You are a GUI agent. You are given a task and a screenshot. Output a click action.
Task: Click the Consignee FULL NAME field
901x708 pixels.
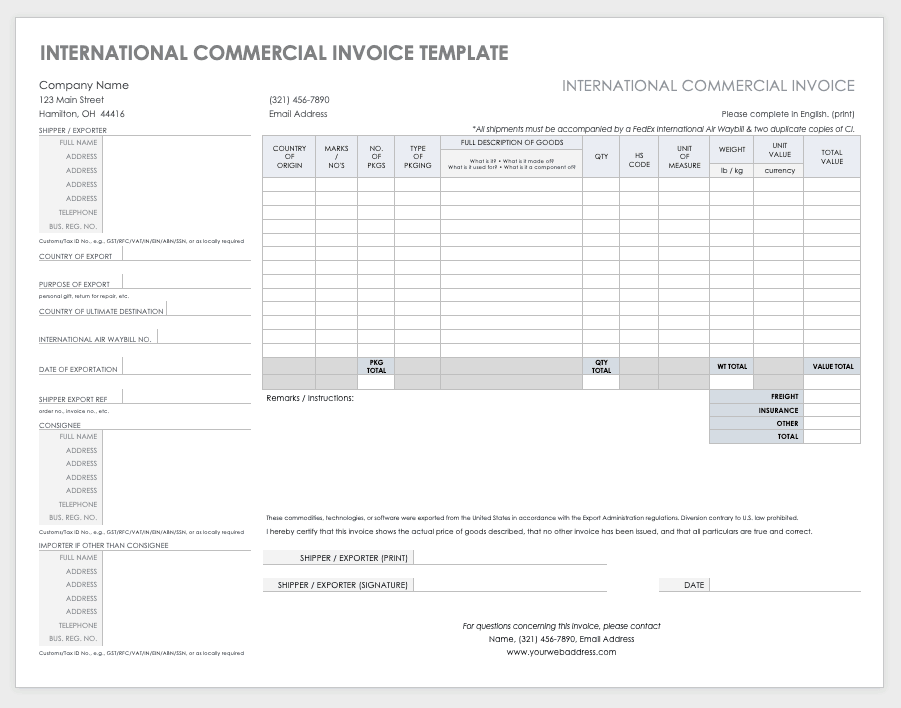point(176,437)
